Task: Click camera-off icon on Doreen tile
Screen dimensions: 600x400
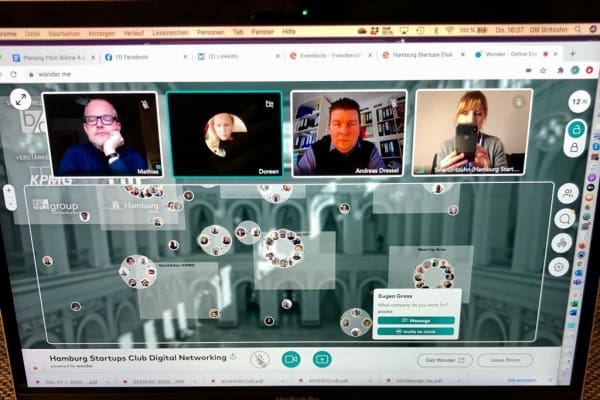Action: [x=269, y=104]
